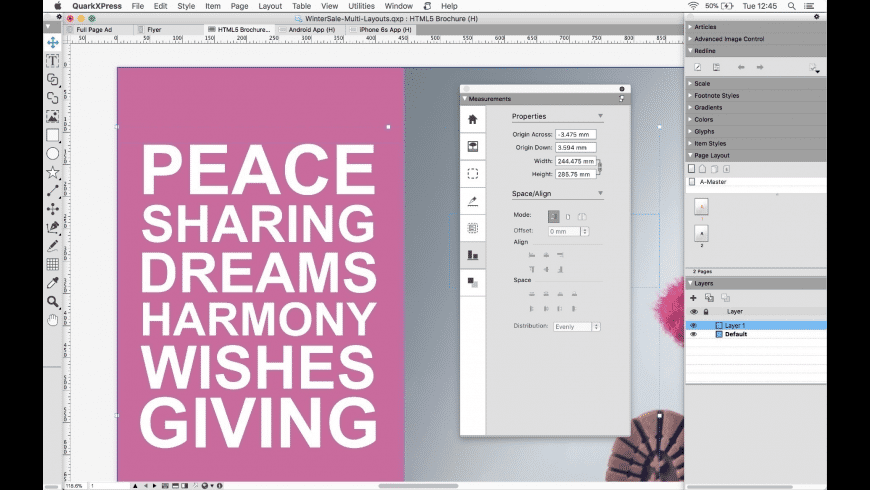Open the Apple menu
Screen dimensions: 870x490
(x=58, y=6)
